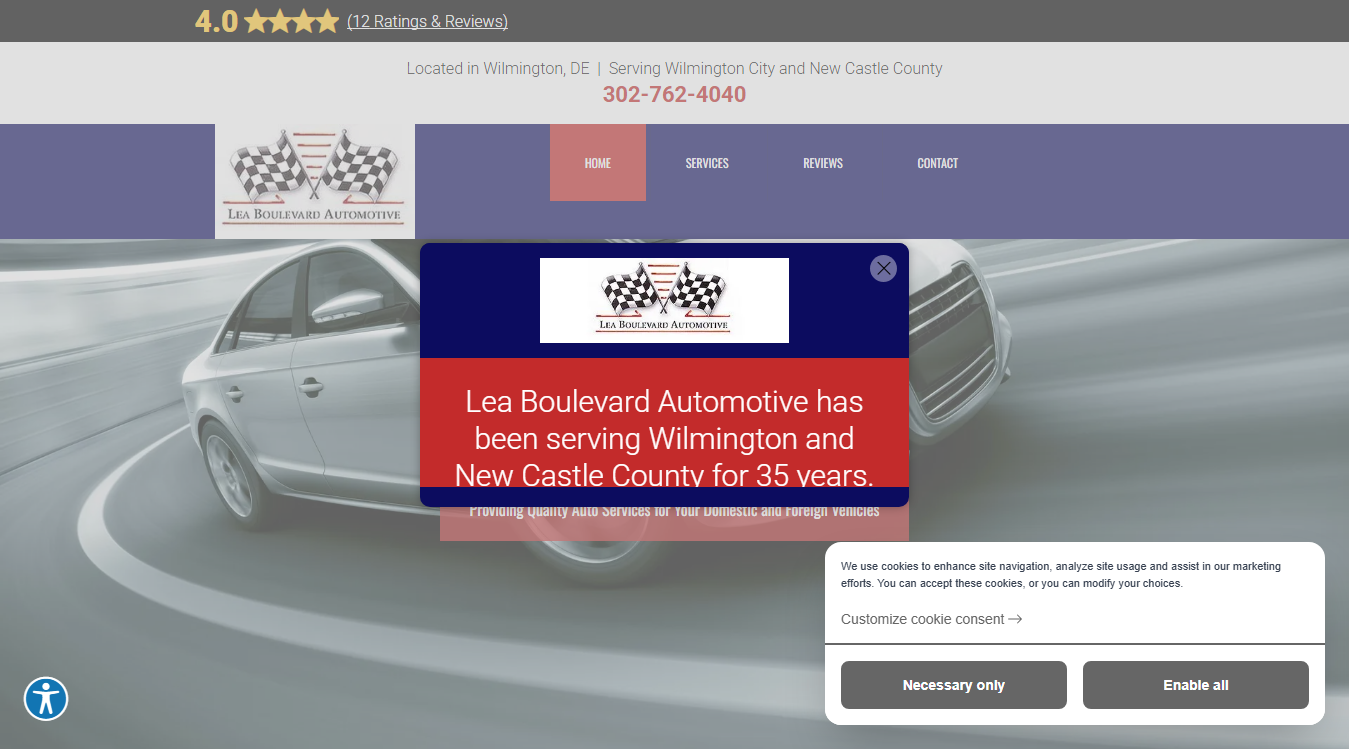This screenshot has width=1349, height=749.
Task: Click the star rating icons in the header
Action: click(291, 21)
